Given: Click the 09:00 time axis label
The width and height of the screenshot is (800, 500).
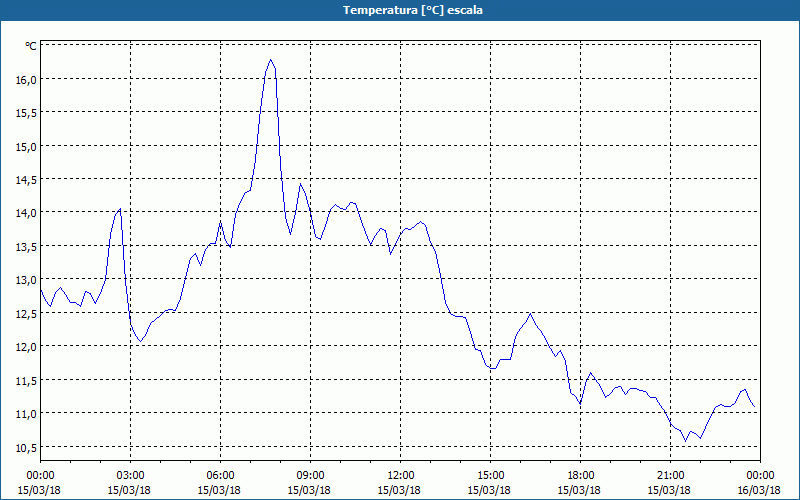Looking at the screenshot, I should tap(310, 476).
